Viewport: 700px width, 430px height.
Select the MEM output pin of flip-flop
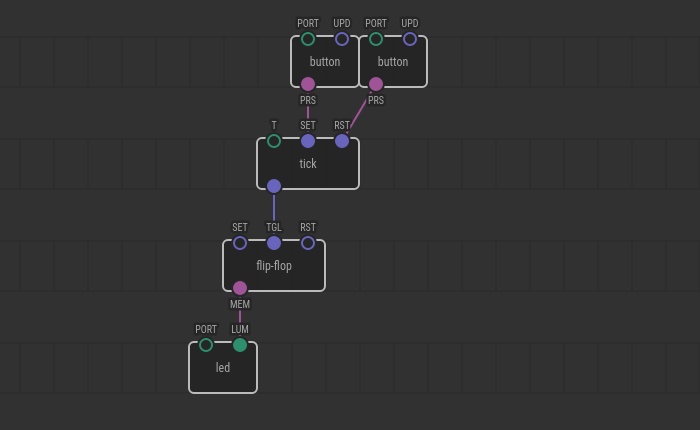coord(240,288)
